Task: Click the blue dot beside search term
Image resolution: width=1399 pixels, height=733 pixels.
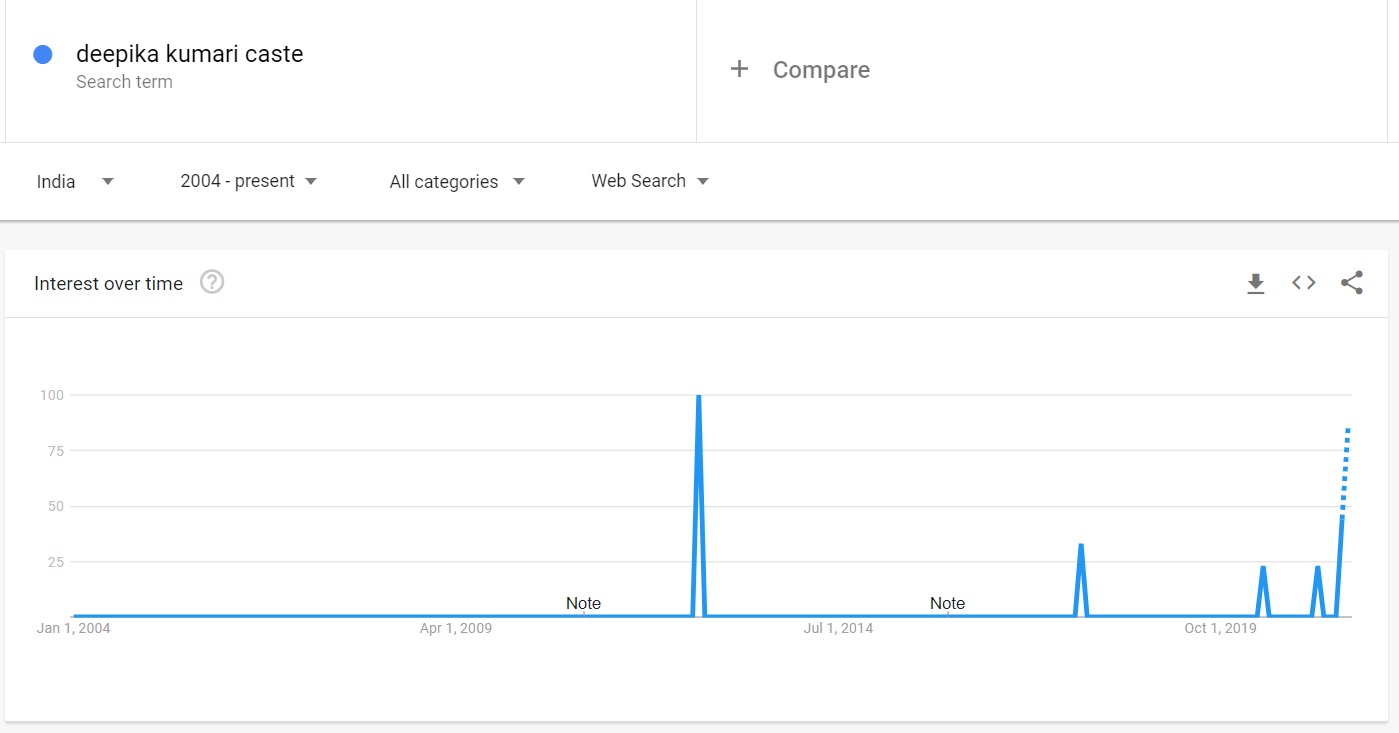Action: [43, 55]
